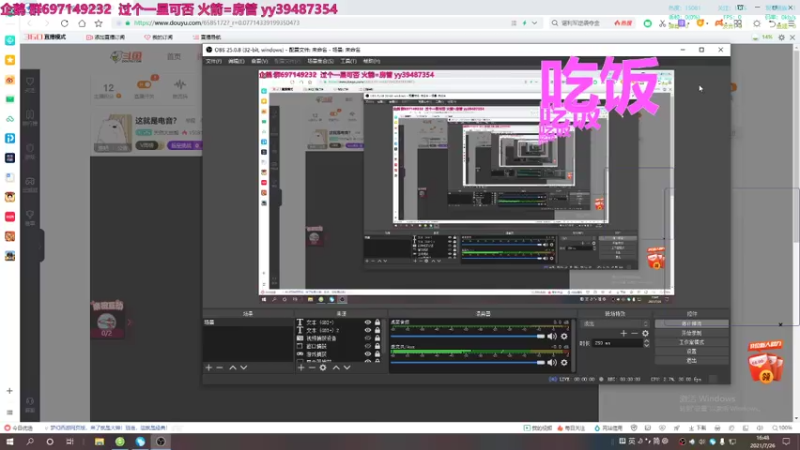Click the highlighted streaming button in OBS controls
Image resolution: width=800 pixels, height=450 pixels.
(691, 323)
